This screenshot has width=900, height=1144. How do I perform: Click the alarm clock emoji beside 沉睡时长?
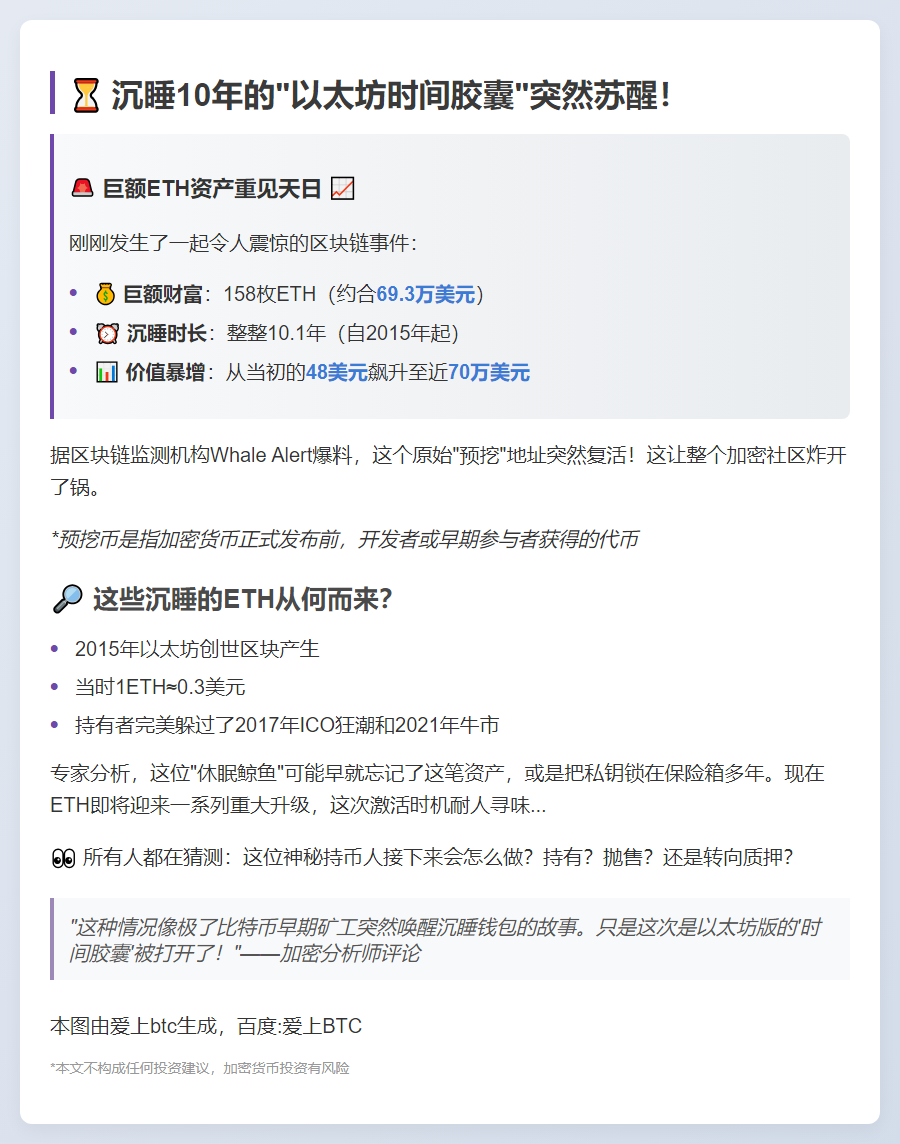tap(107, 333)
